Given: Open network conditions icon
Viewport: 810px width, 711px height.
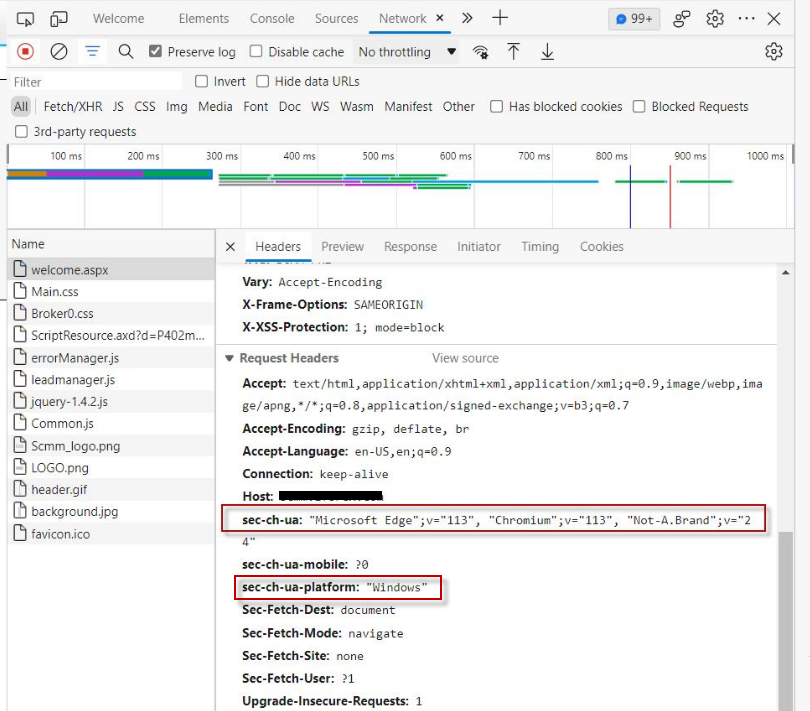Looking at the screenshot, I should (x=480, y=51).
